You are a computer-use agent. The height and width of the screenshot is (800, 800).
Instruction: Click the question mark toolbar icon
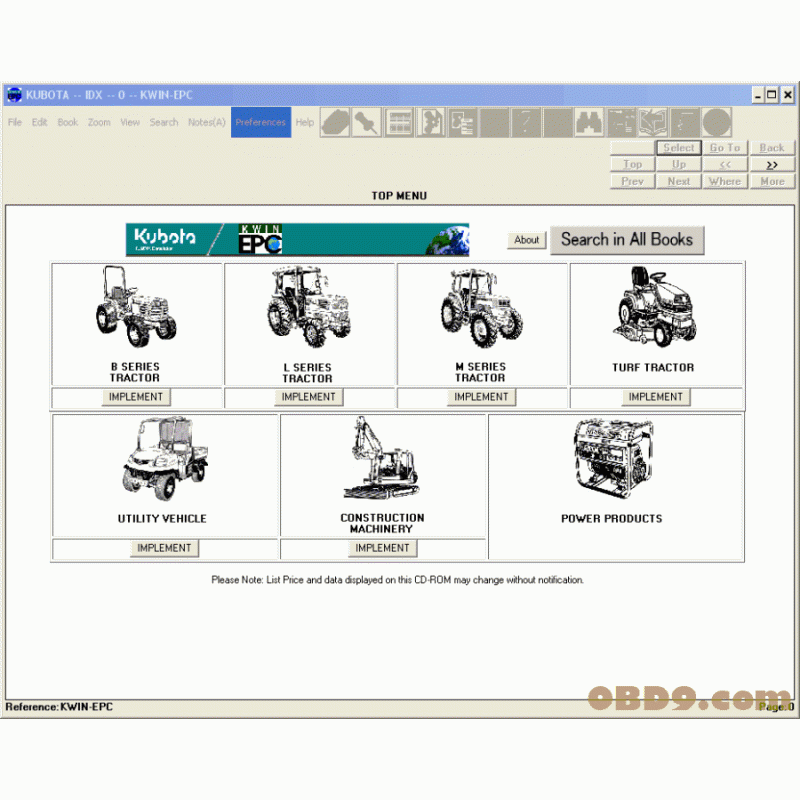pyautogui.click(x=526, y=122)
